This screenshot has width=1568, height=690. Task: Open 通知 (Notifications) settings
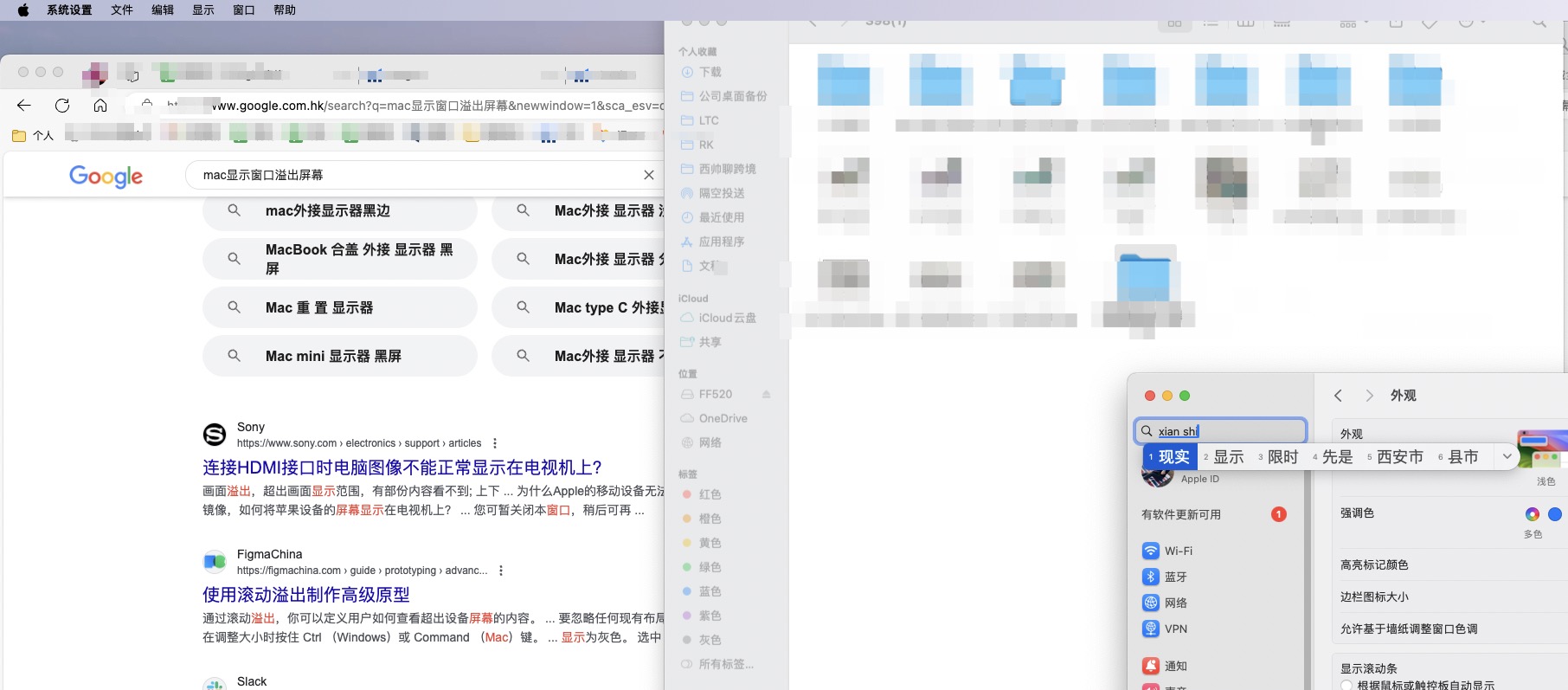click(1174, 666)
